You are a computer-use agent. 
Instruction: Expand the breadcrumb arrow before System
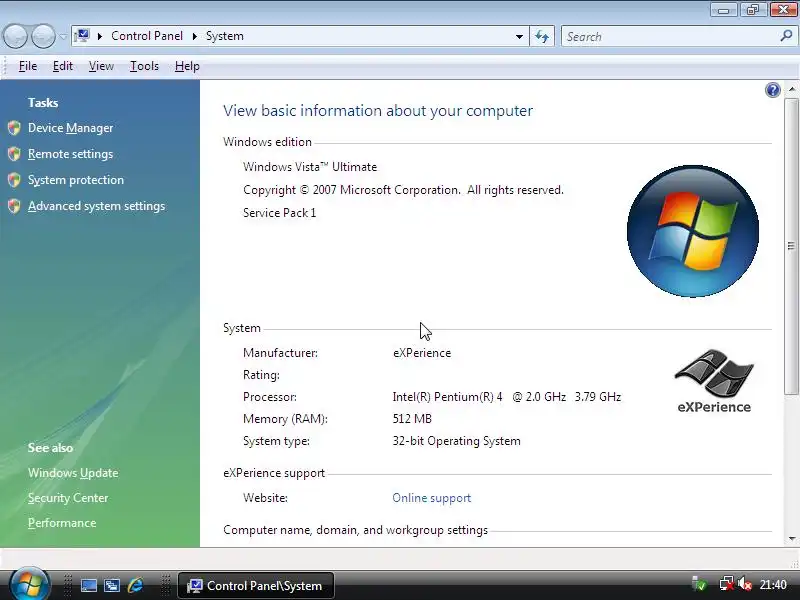[194, 36]
